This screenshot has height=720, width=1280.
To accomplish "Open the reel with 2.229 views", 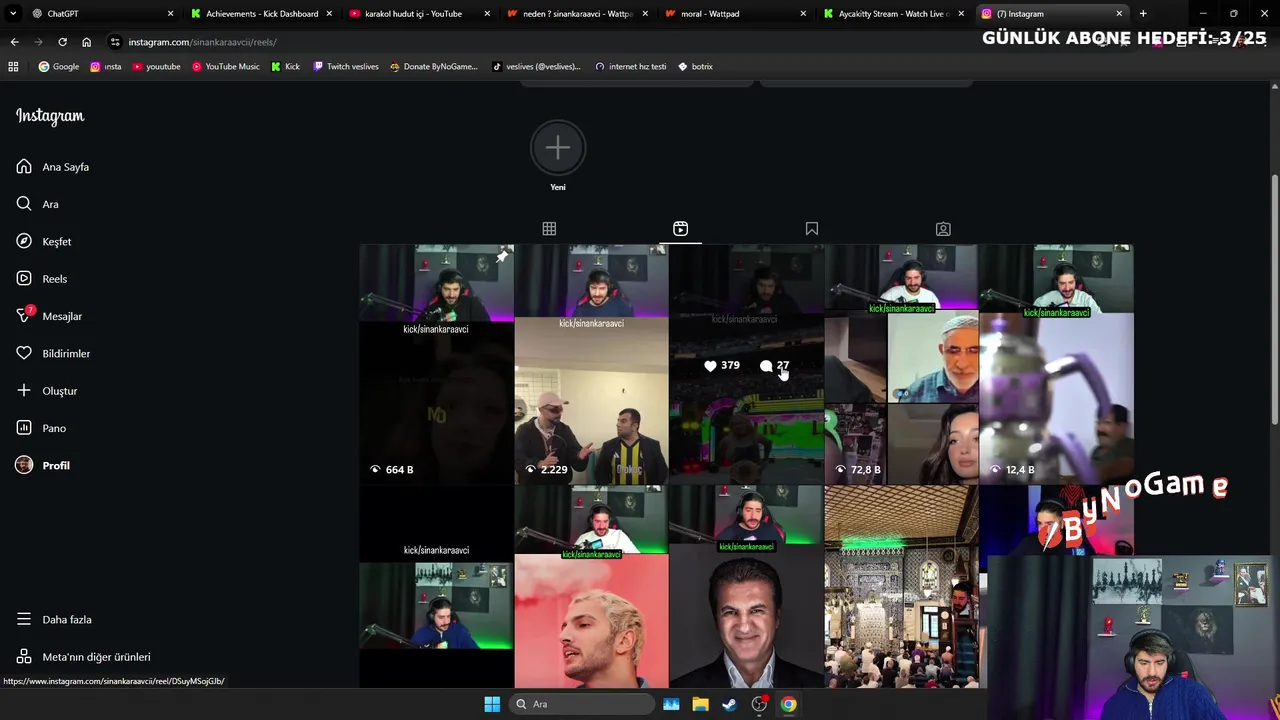I will tap(591, 364).
